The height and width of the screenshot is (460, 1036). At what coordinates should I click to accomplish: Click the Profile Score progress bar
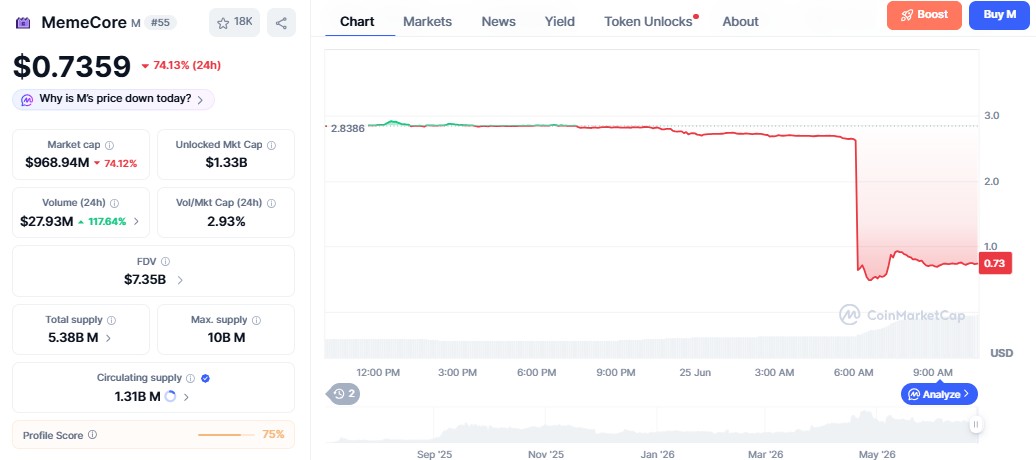(226, 435)
